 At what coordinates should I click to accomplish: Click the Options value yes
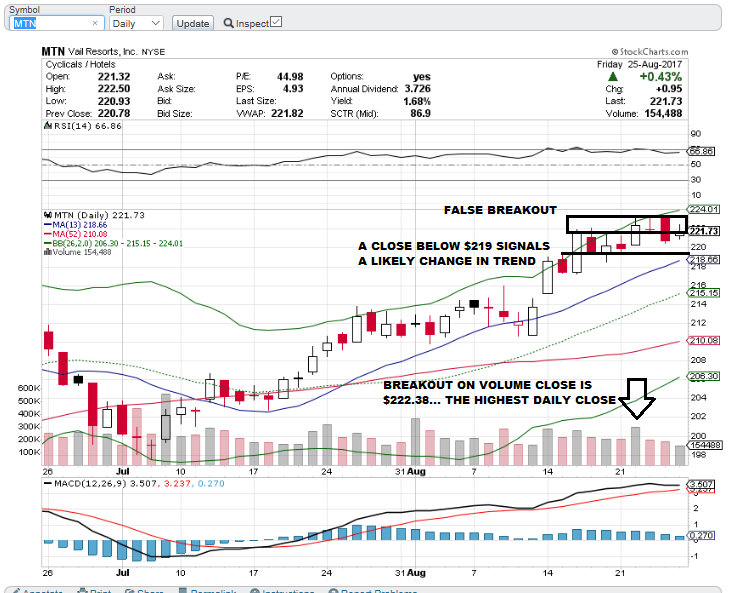[422, 77]
